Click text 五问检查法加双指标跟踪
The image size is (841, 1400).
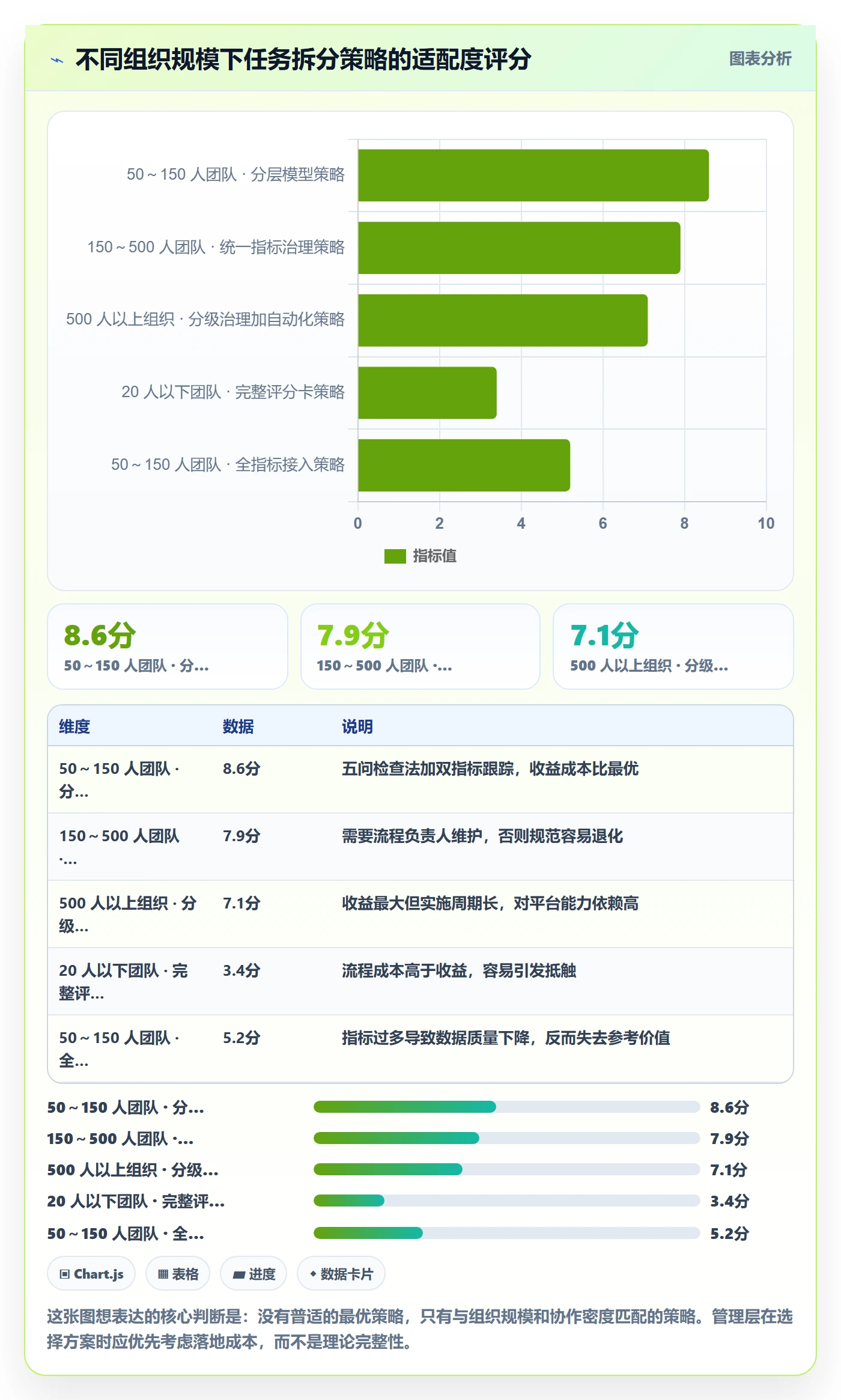428,768
